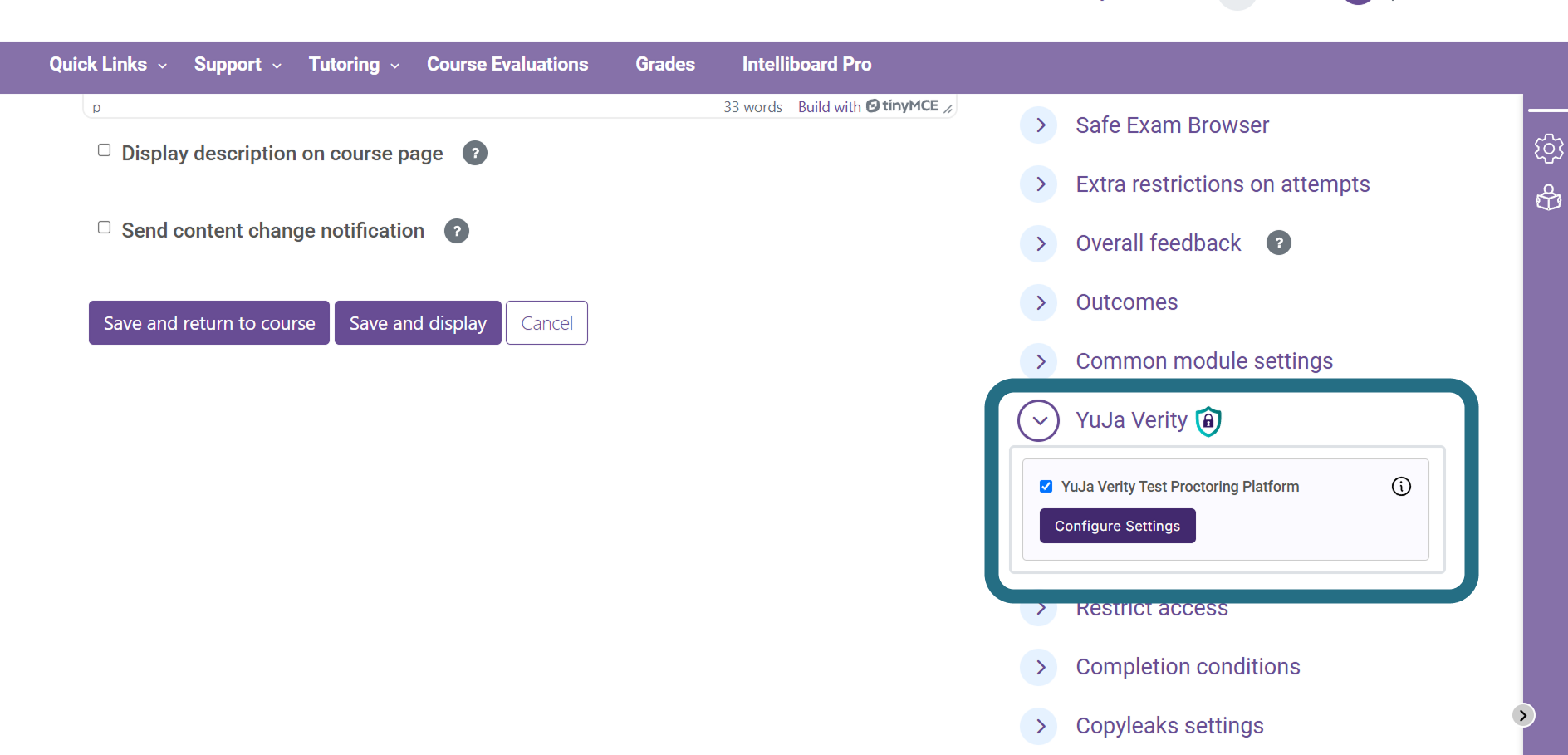Click the YuJa Verity heading text
This screenshot has width=1568, height=755.
(x=1131, y=420)
